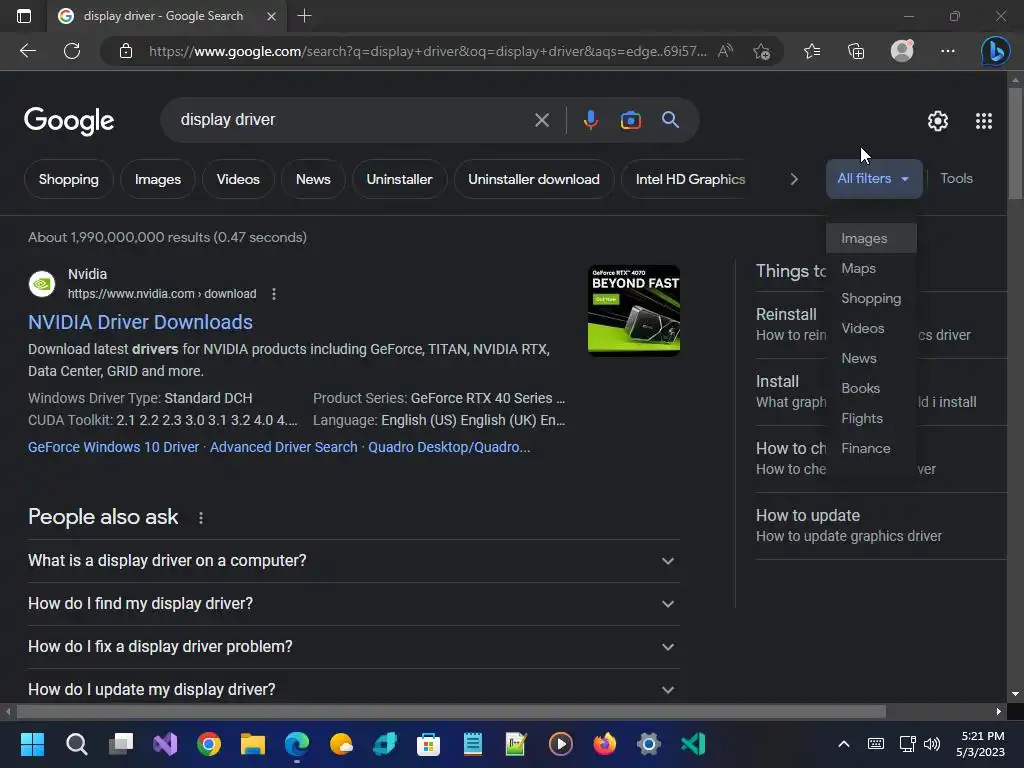The height and width of the screenshot is (768, 1024).
Task: Add this page to favorites star
Action: tap(761, 51)
